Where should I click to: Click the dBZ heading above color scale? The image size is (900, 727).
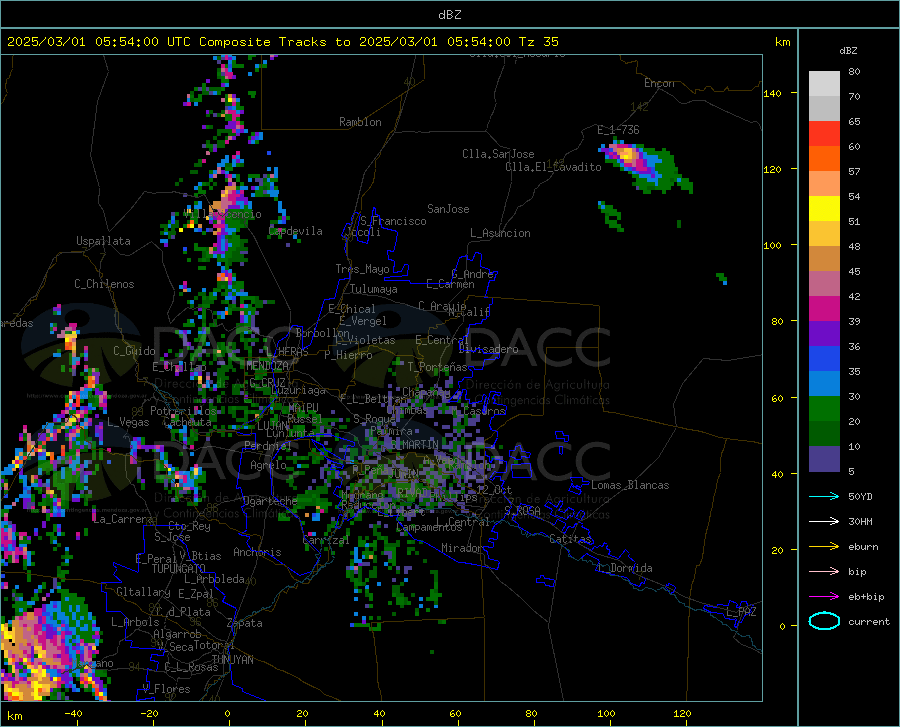pos(848,50)
